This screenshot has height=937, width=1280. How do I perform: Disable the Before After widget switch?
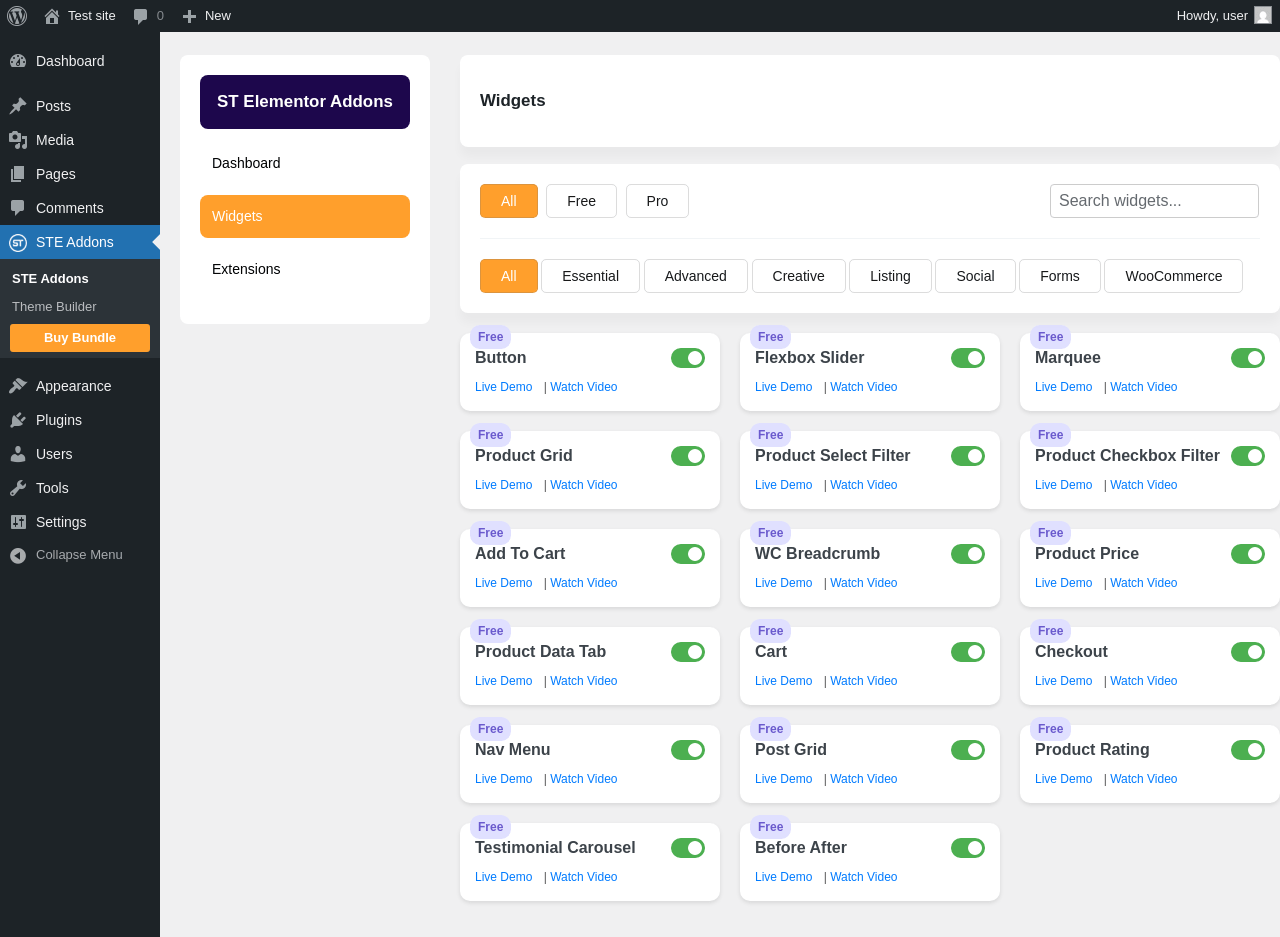pos(968,848)
